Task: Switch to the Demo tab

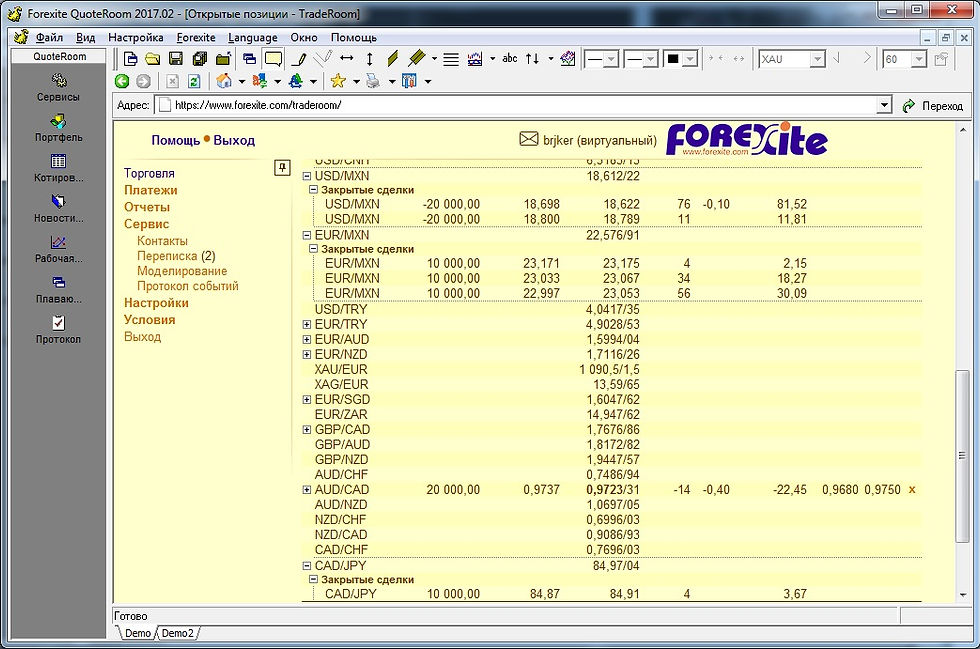Action: (x=138, y=633)
